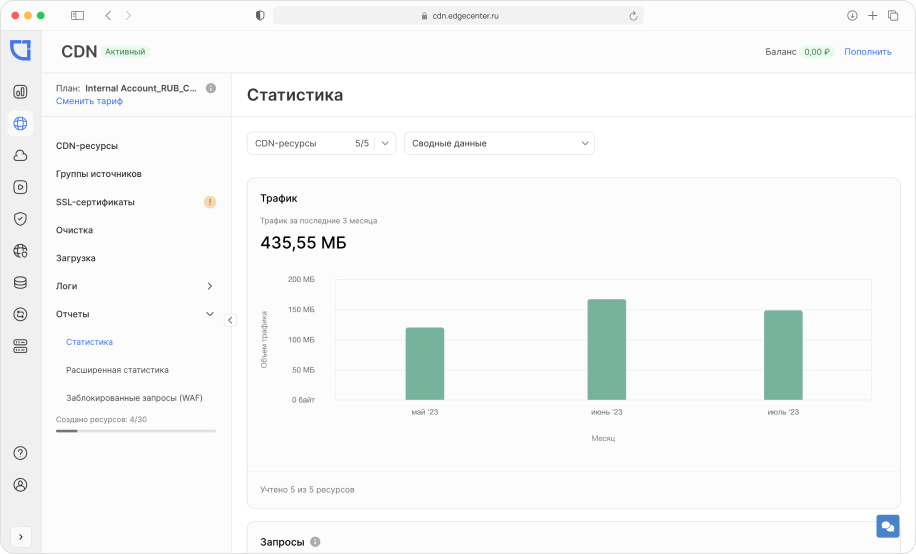916x554 pixels.
Task: Go to Расширенная статистика menu item
Action: [x=117, y=370]
